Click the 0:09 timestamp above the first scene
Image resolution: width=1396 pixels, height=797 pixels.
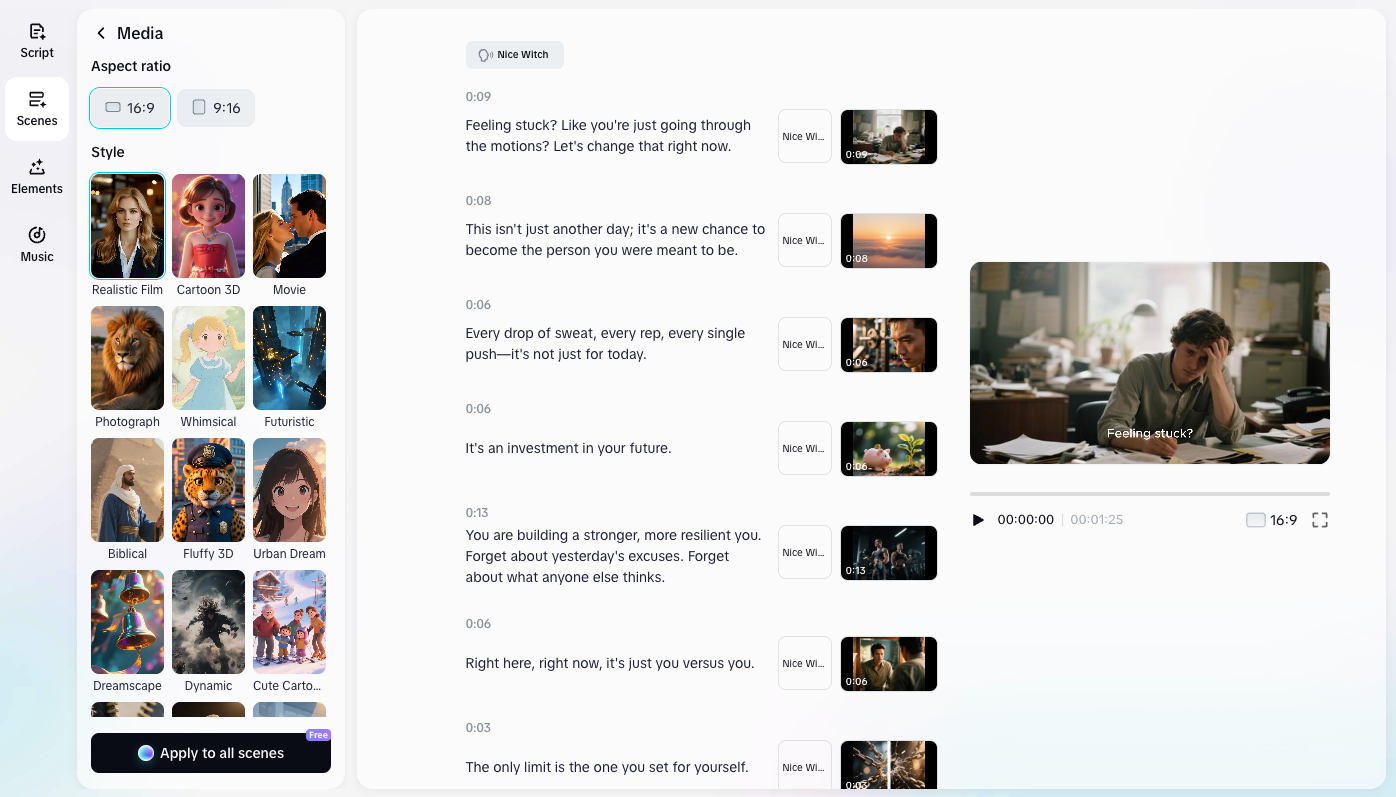[x=478, y=97]
